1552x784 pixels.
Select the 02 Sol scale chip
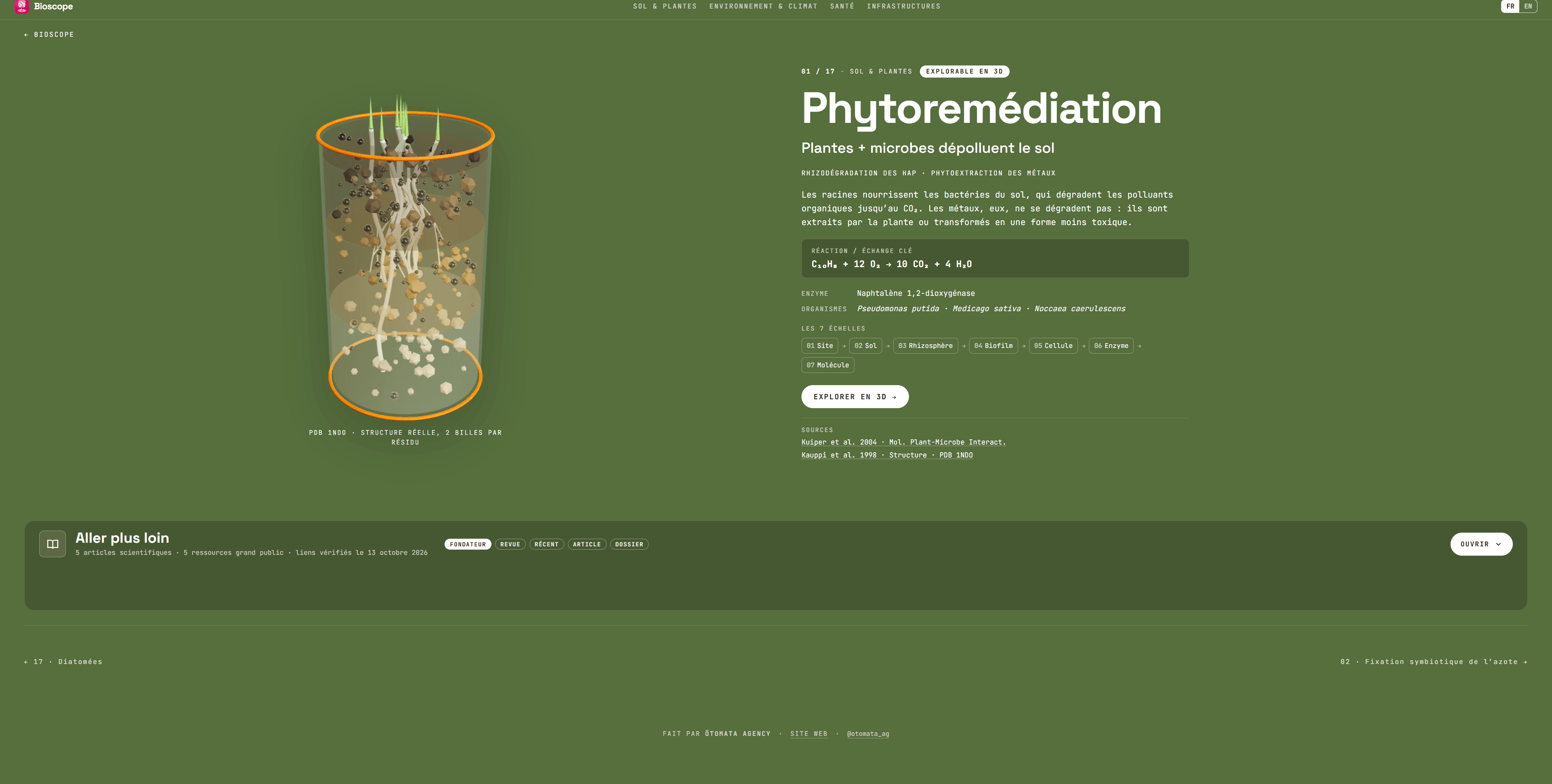[x=865, y=346]
